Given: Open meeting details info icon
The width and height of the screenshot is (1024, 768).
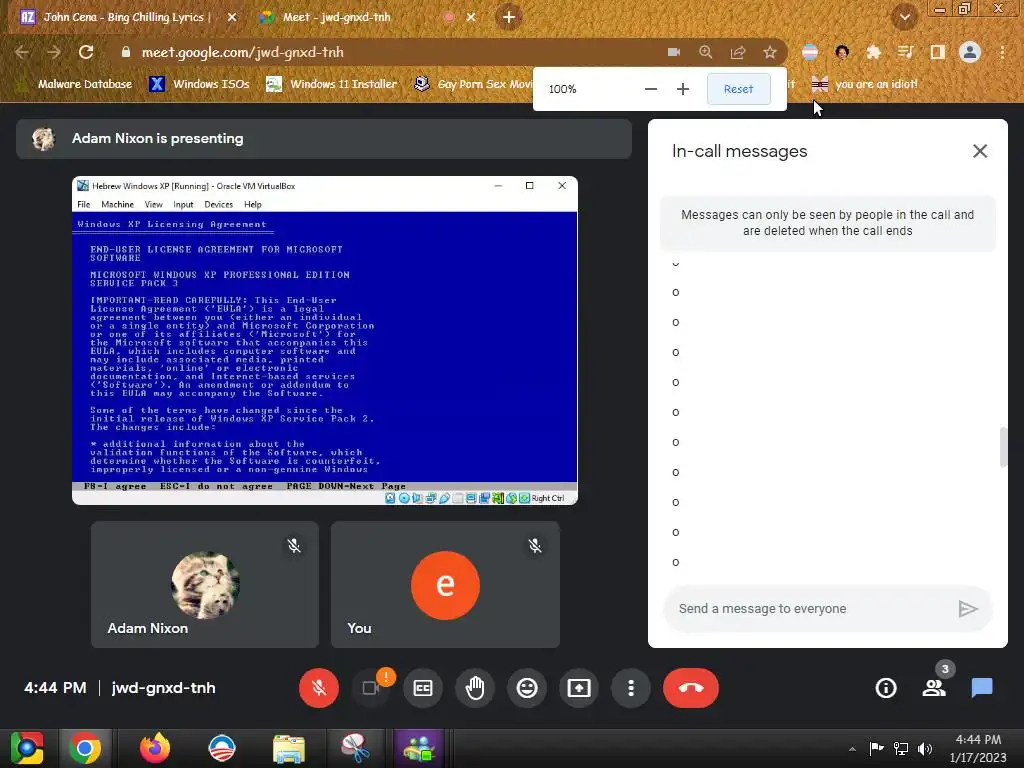Looking at the screenshot, I should tap(886, 688).
